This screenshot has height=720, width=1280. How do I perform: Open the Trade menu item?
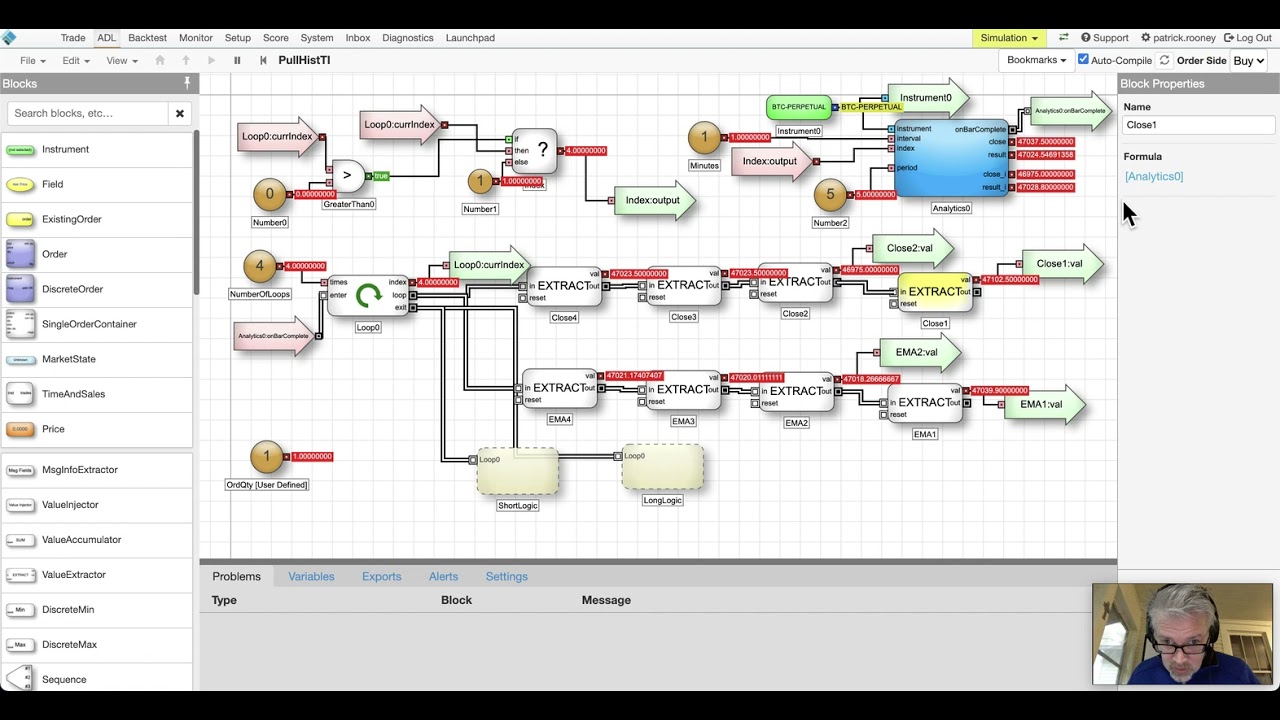click(73, 38)
